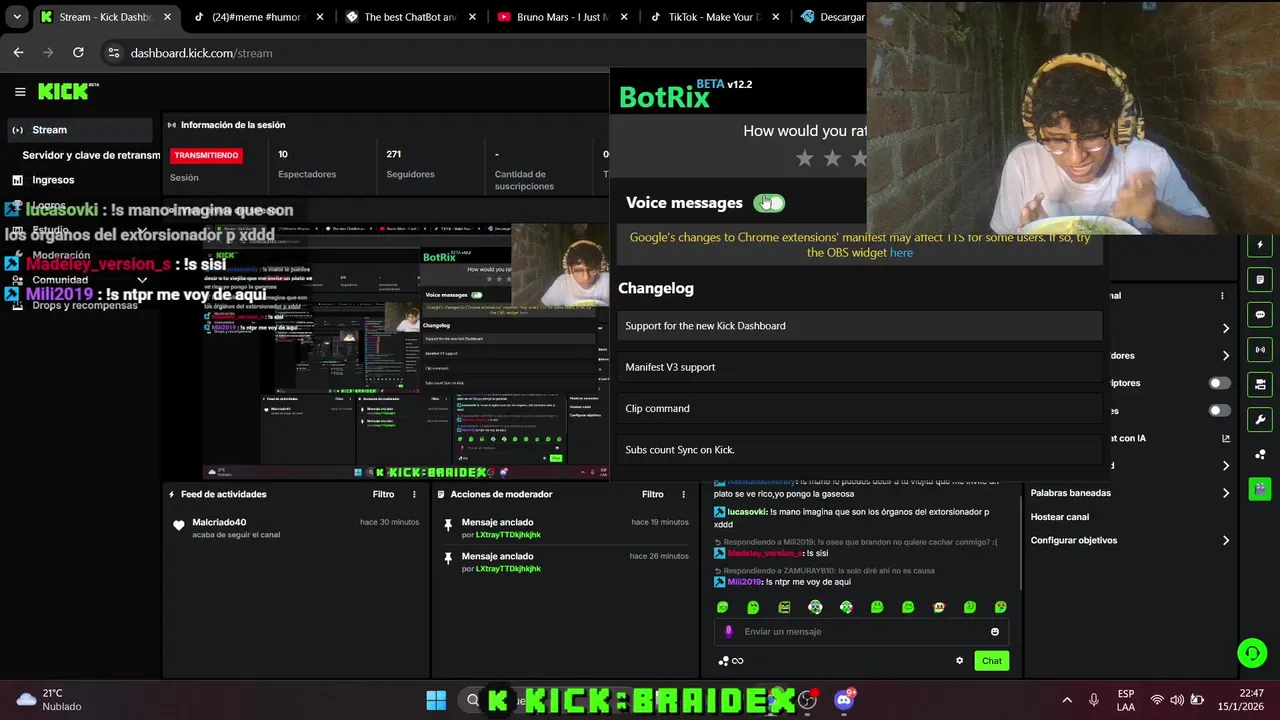
Task: Switch to TikTok 'Make Your' tab
Action: click(713, 17)
